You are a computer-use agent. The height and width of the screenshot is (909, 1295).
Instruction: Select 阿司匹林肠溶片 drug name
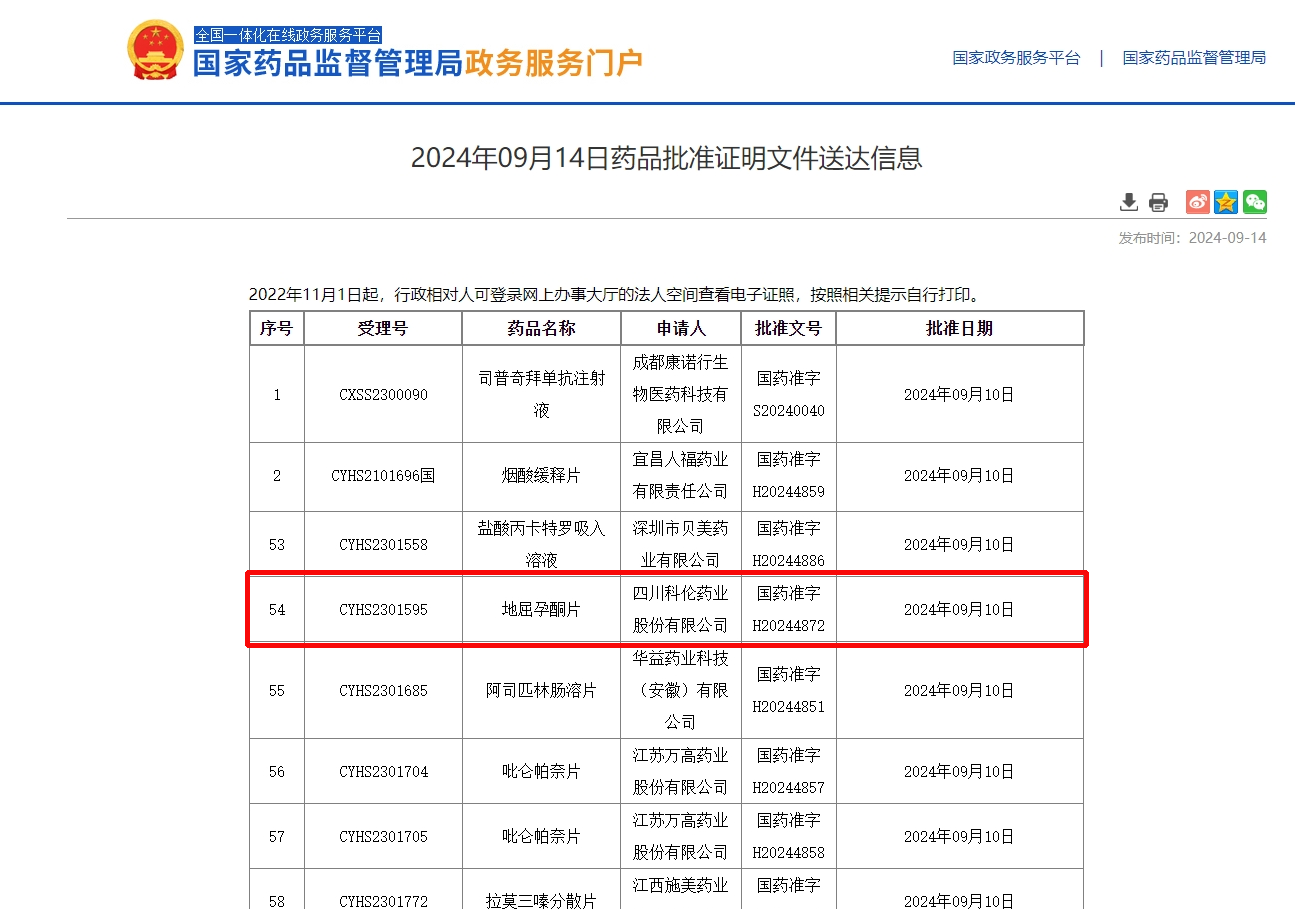[541, 691]
